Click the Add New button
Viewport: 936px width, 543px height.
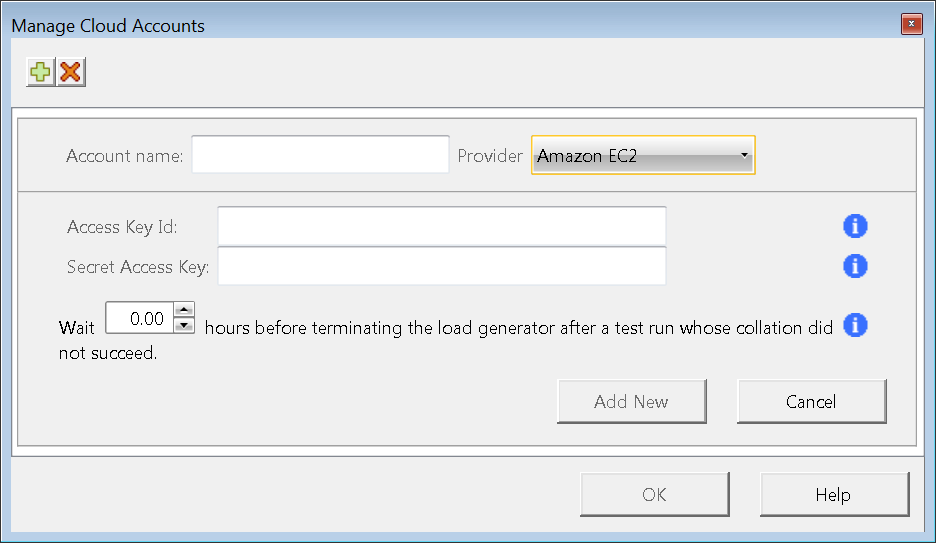tap(632, 402)
